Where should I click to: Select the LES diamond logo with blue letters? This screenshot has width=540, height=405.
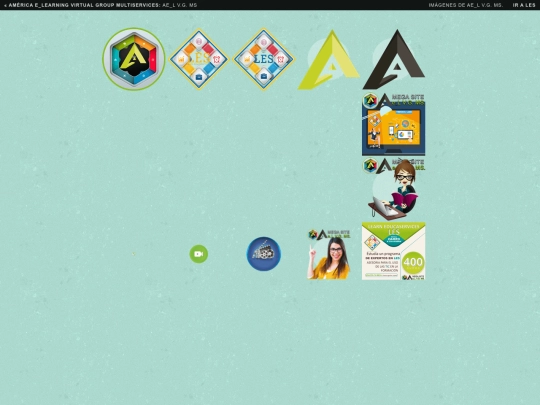pos(264,59)
